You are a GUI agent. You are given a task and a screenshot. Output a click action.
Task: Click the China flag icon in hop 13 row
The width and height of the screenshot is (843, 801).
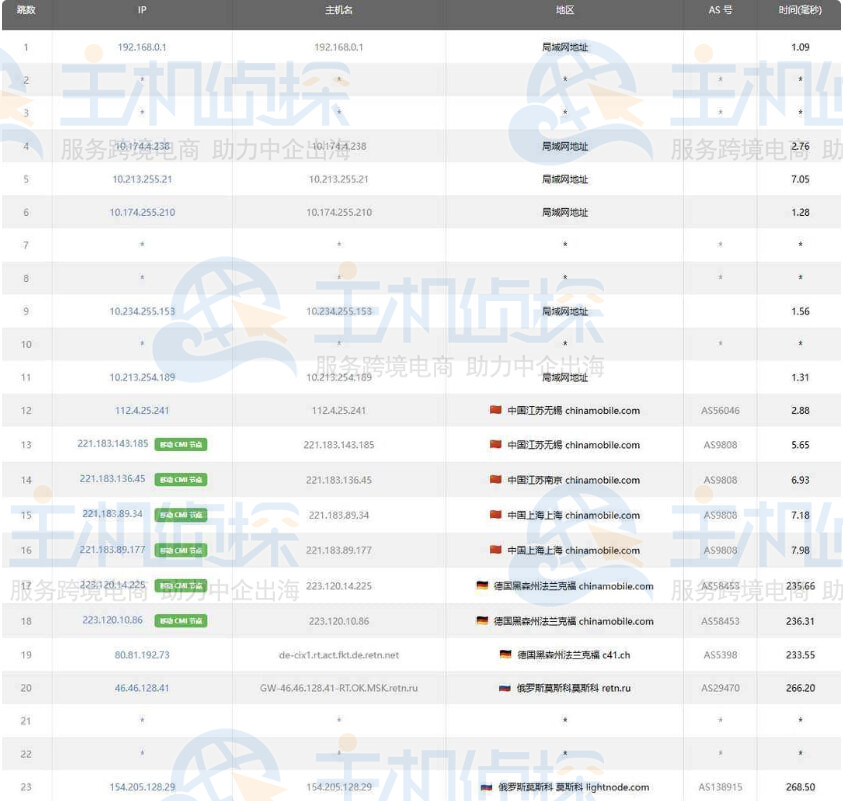point(496,445)
